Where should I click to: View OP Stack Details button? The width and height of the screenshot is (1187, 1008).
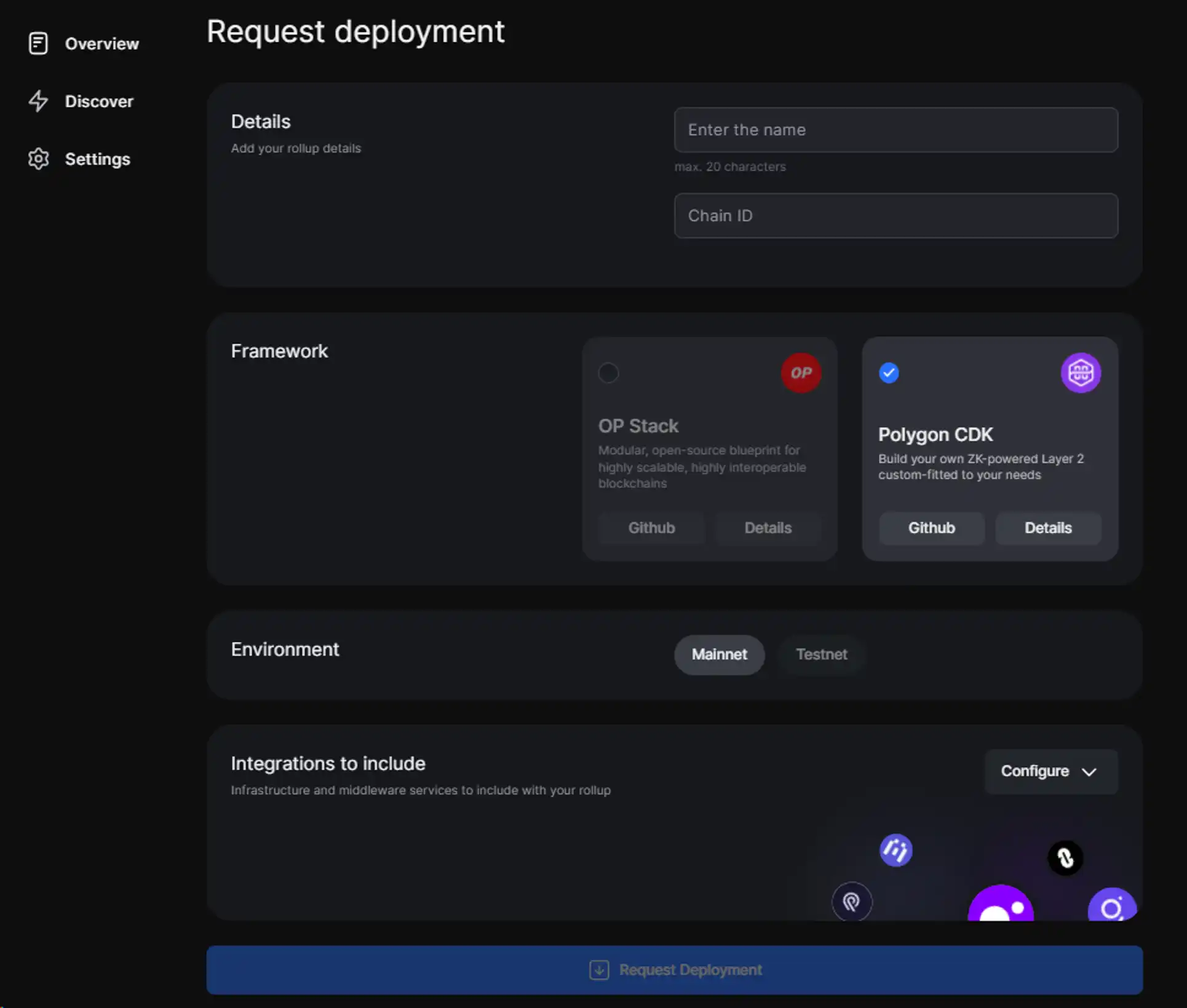(768, 528)
